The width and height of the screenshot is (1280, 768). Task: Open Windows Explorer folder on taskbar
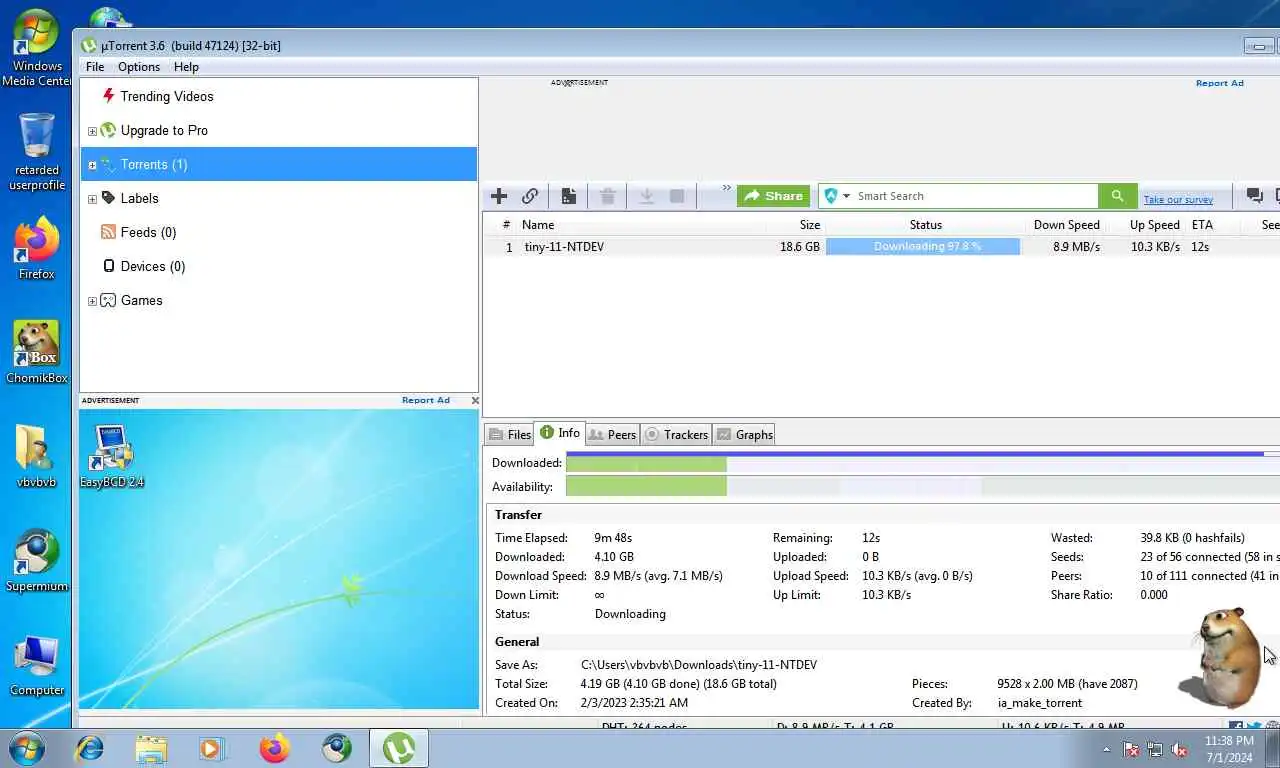click(x=151, y=748)
